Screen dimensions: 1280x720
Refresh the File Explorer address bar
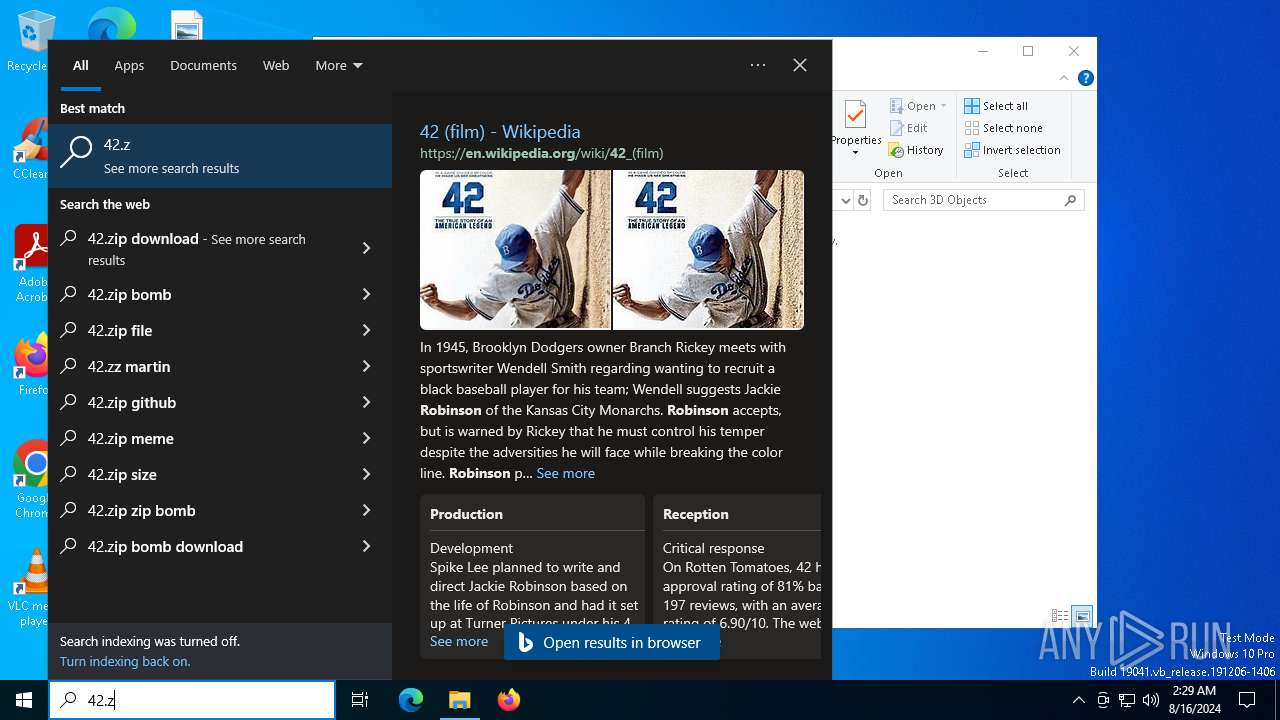865,200
